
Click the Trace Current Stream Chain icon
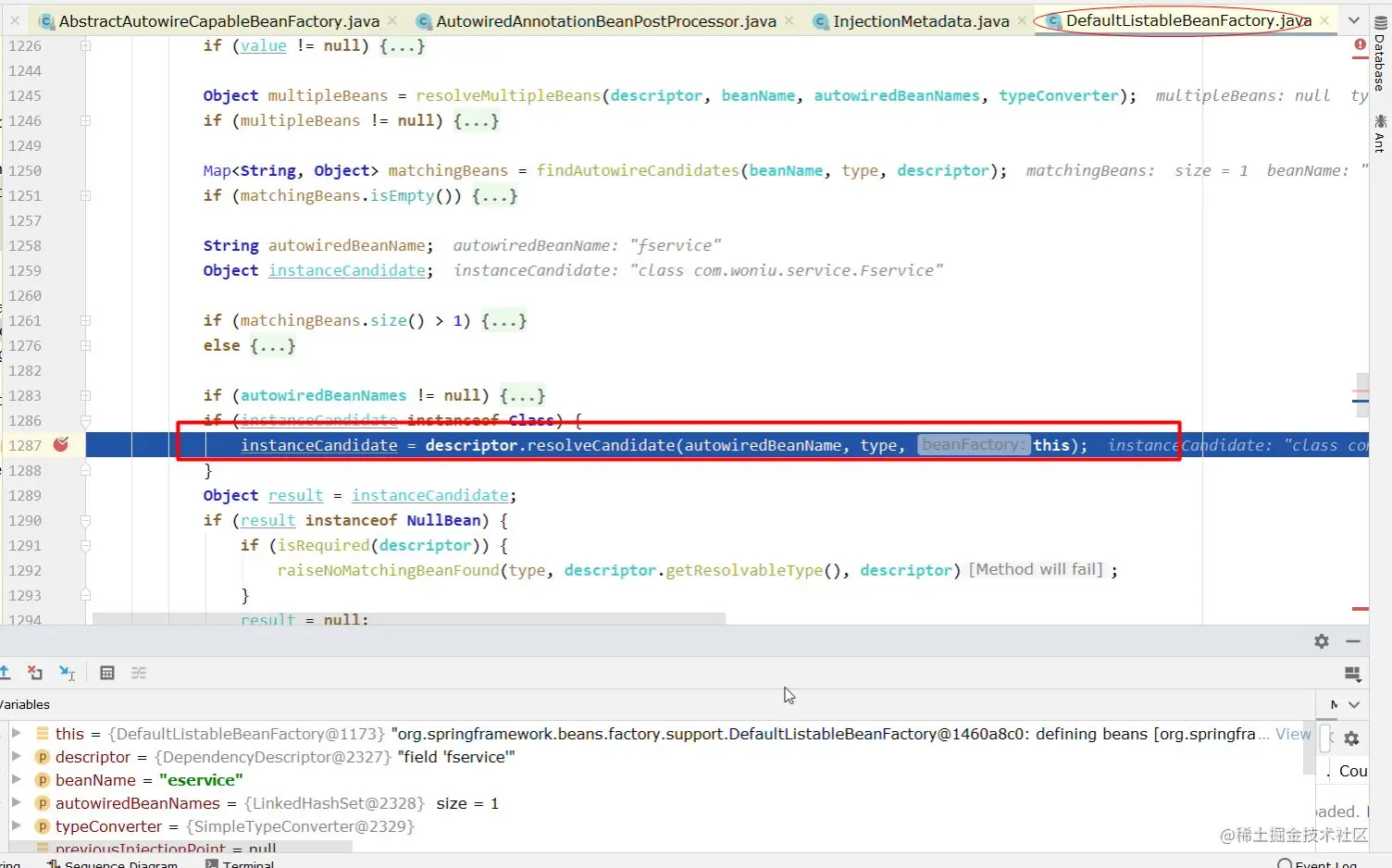139,673
